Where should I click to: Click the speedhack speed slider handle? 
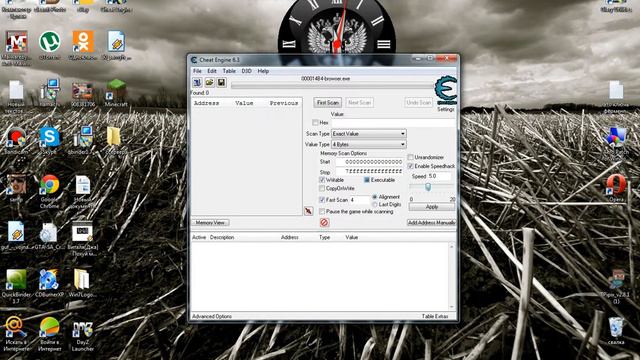tap(428, 187)
